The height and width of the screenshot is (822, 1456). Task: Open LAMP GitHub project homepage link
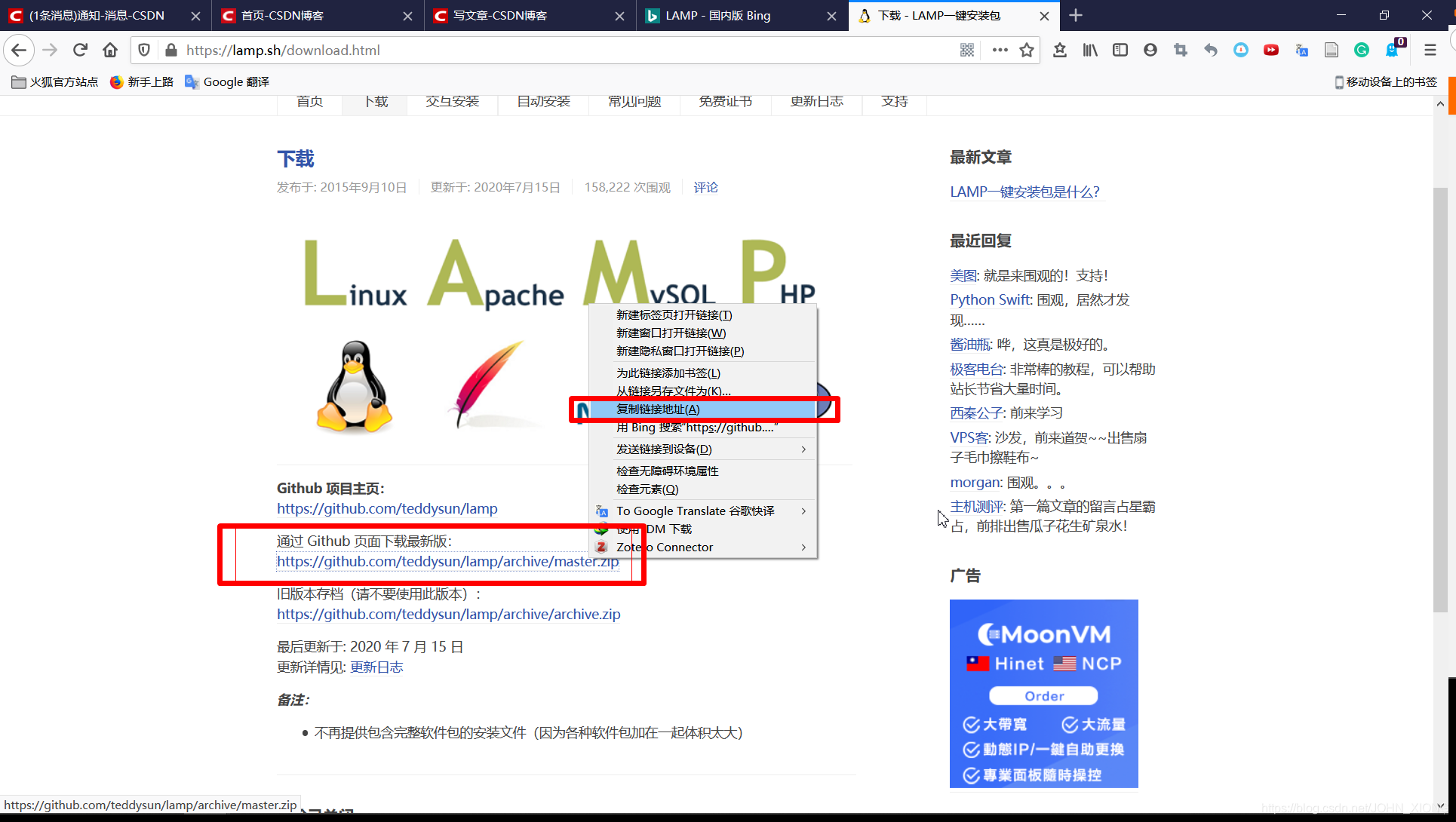(x=388, y=507)
